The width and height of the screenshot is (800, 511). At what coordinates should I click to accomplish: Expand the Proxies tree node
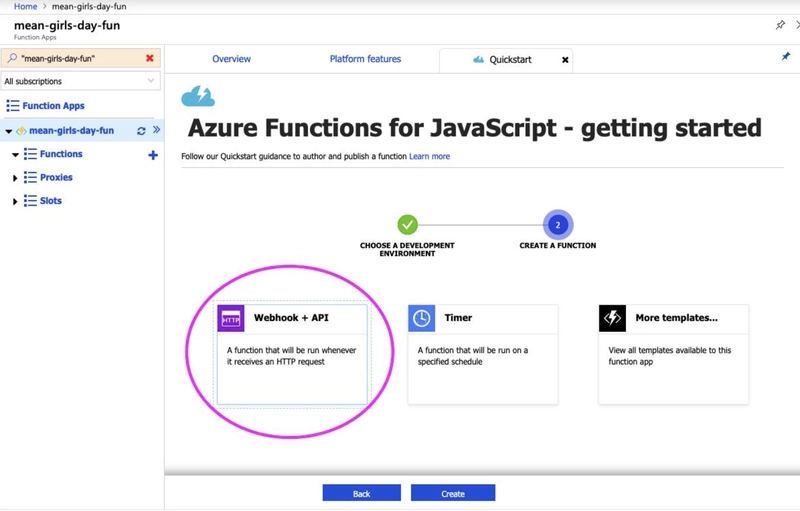pos(15,178)
